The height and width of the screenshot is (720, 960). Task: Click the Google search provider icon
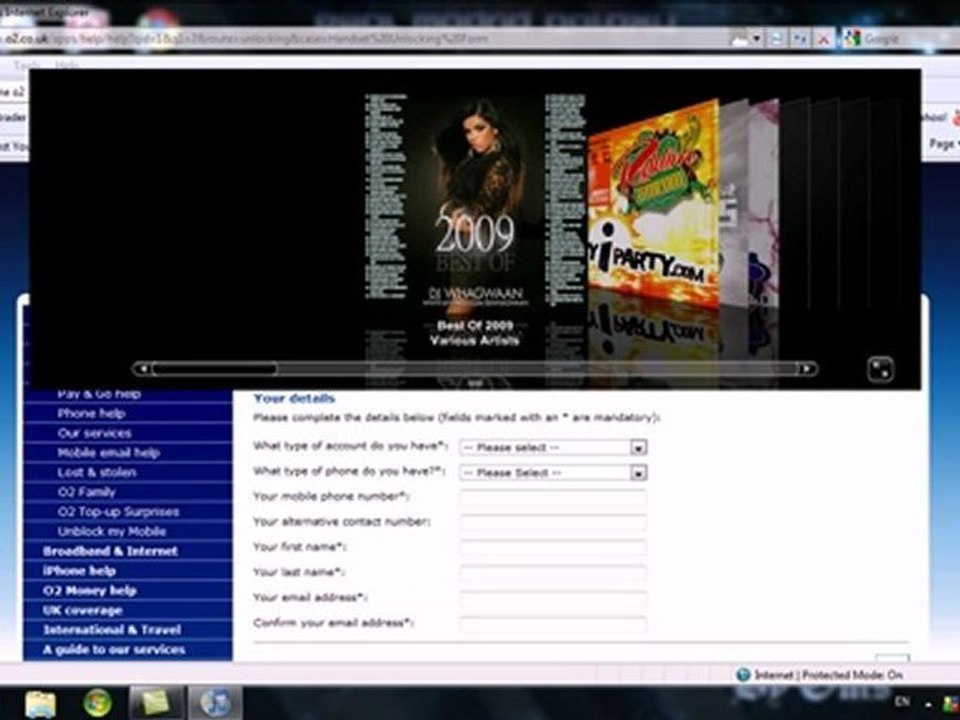pyautogui.click(x=851, y=39)
